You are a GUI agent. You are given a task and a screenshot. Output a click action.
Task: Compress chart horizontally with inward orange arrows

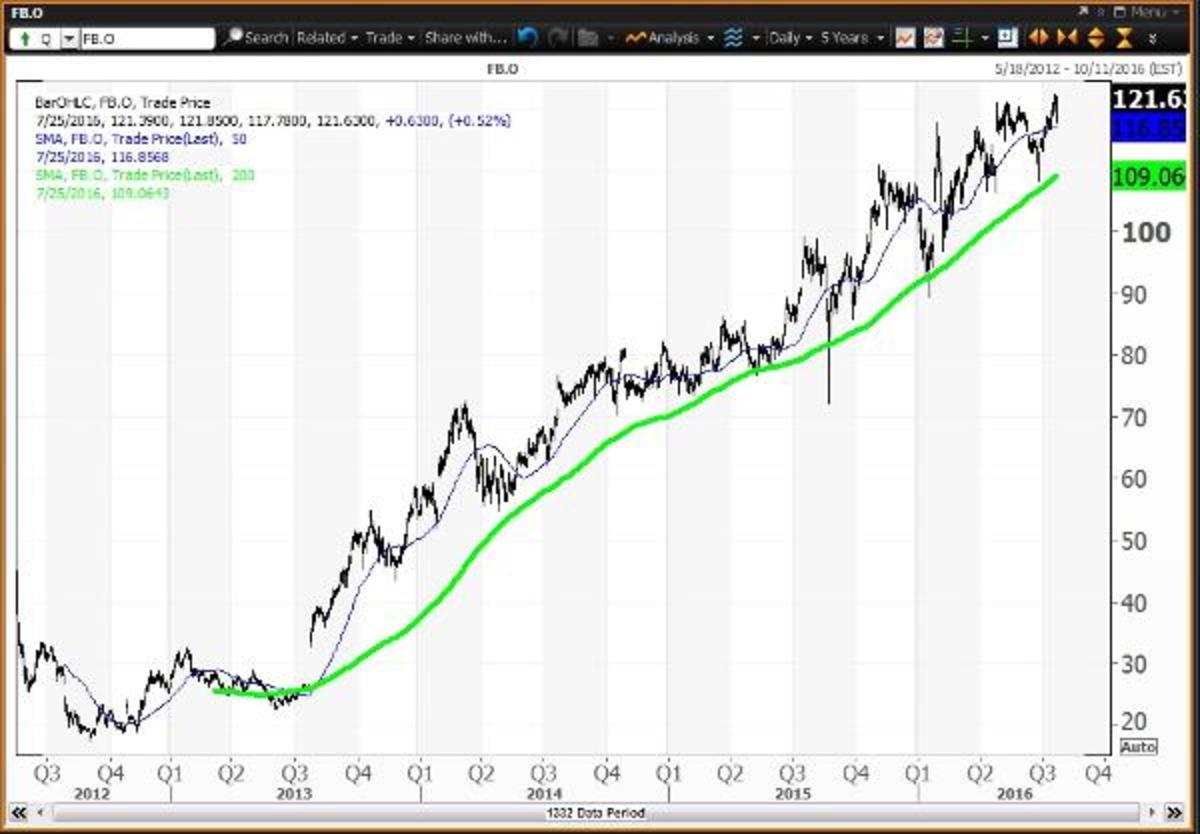(x=1067, y=38)
